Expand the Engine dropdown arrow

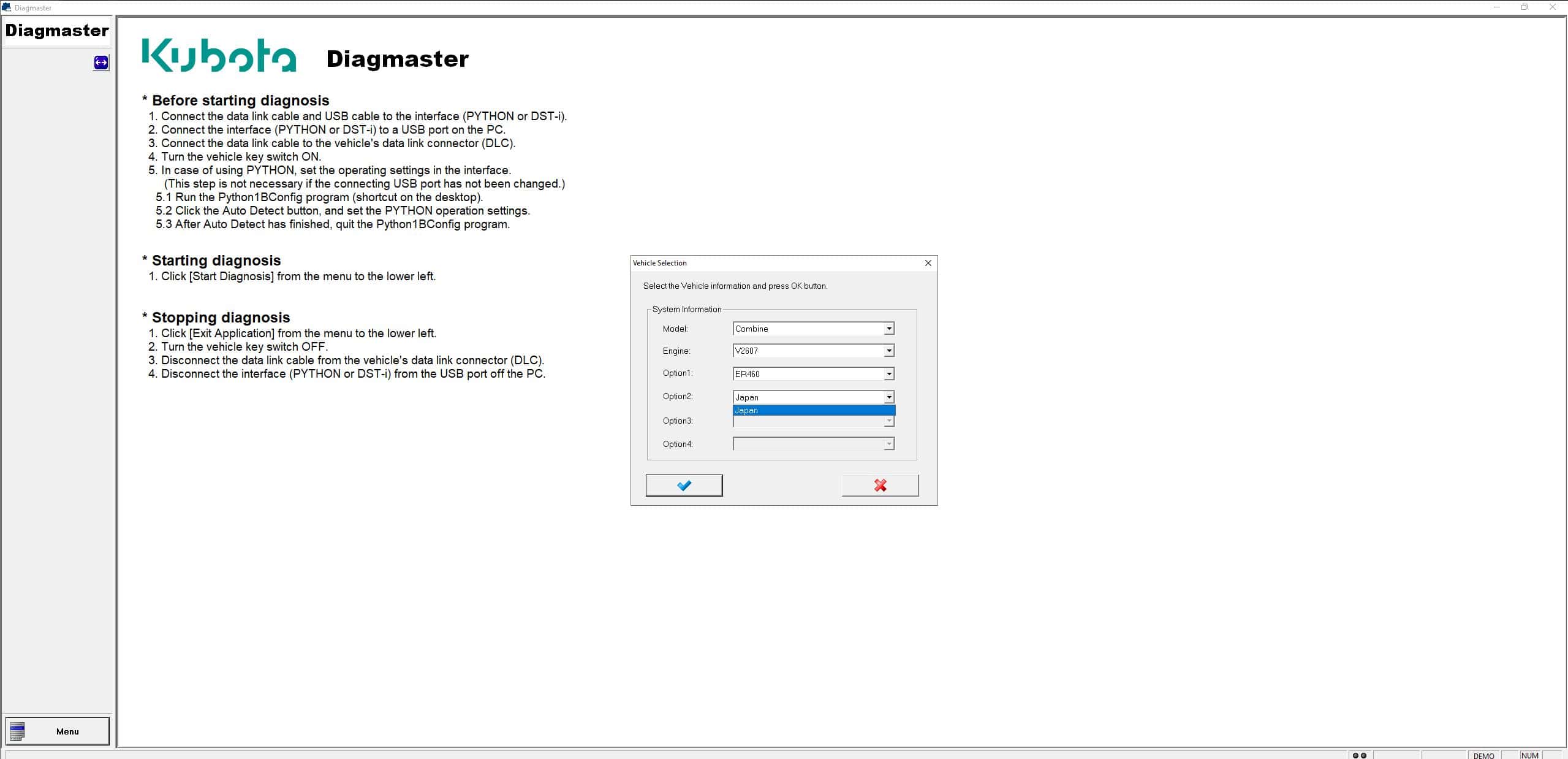coord(888,351)
